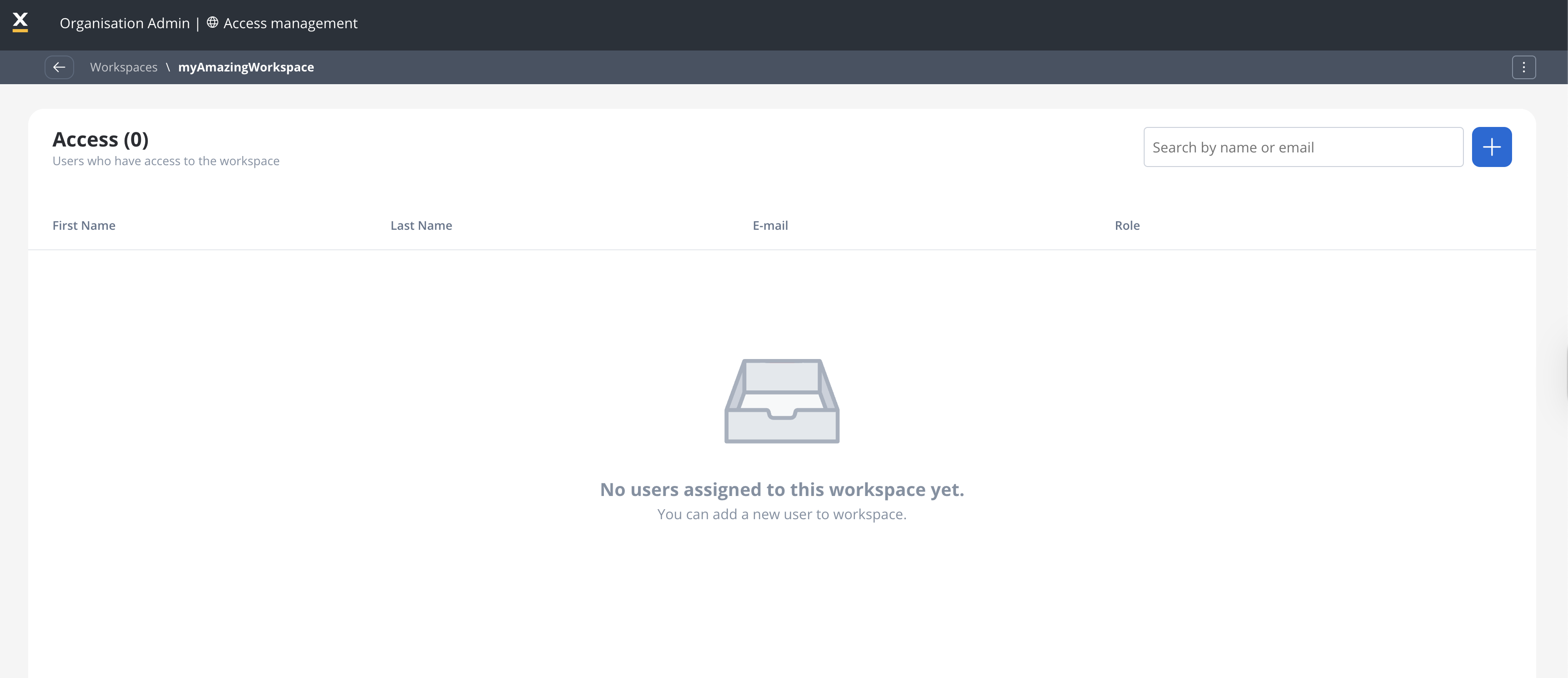This screenshot has height=678, width=1568.
Task: Click the X logo in header
Action: (20, 22)
